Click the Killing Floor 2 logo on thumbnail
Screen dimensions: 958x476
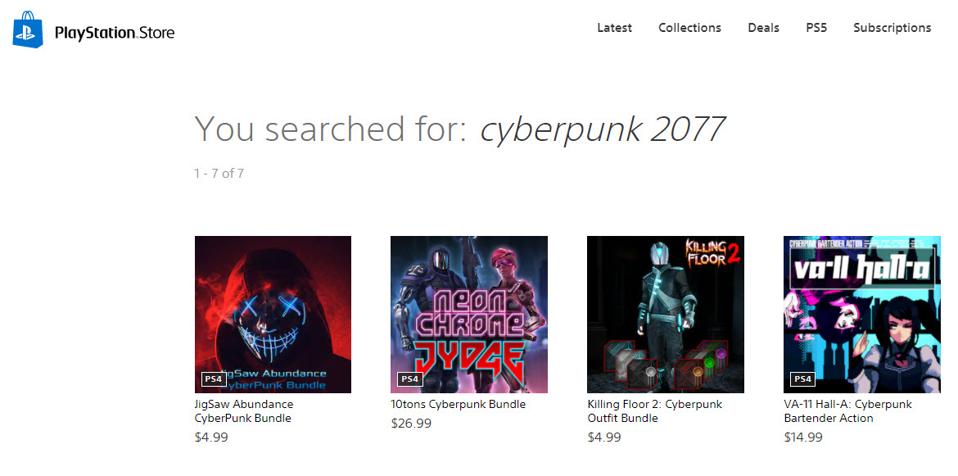click(712, 253)
